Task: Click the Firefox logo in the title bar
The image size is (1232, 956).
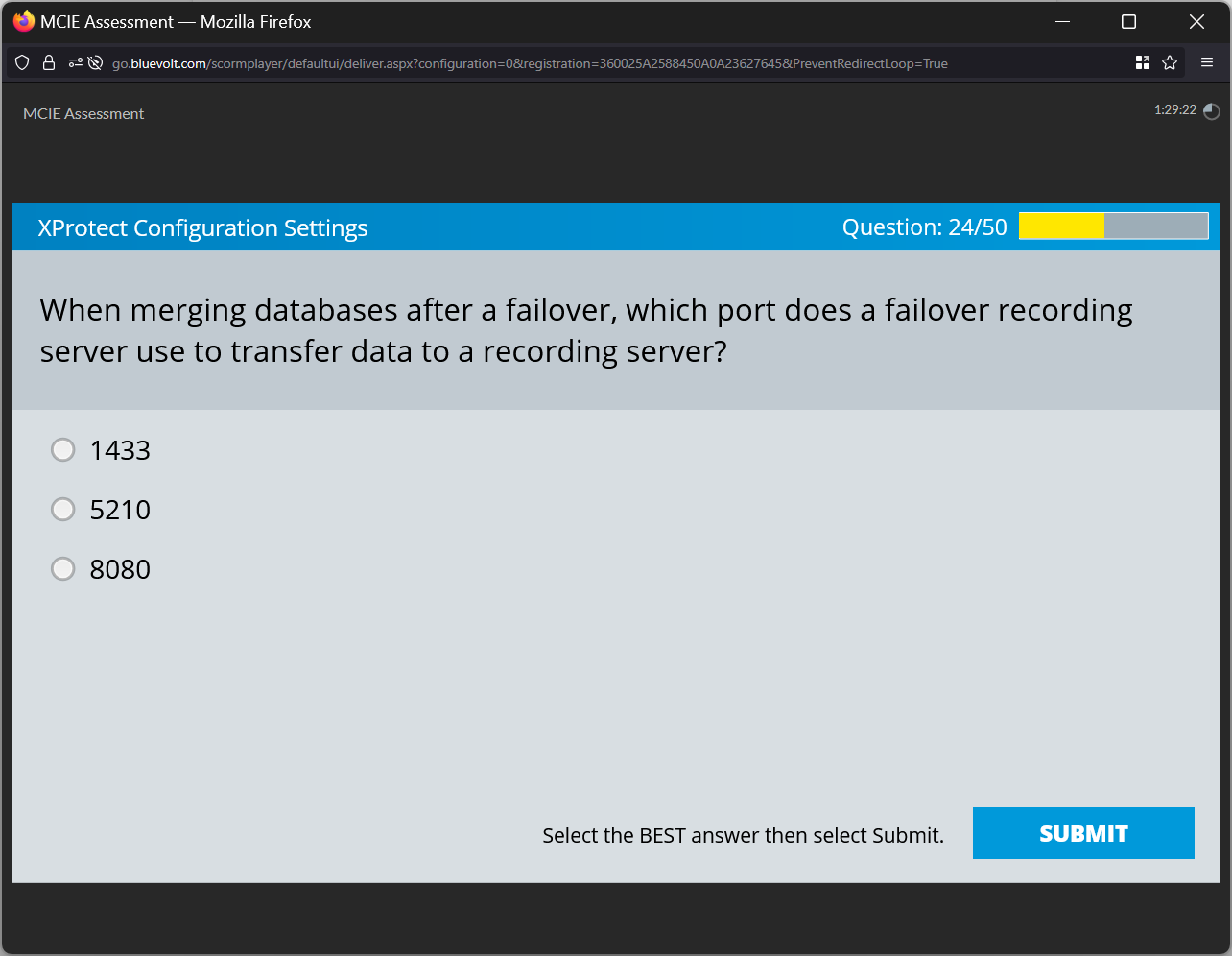Action: pos(23,21)
